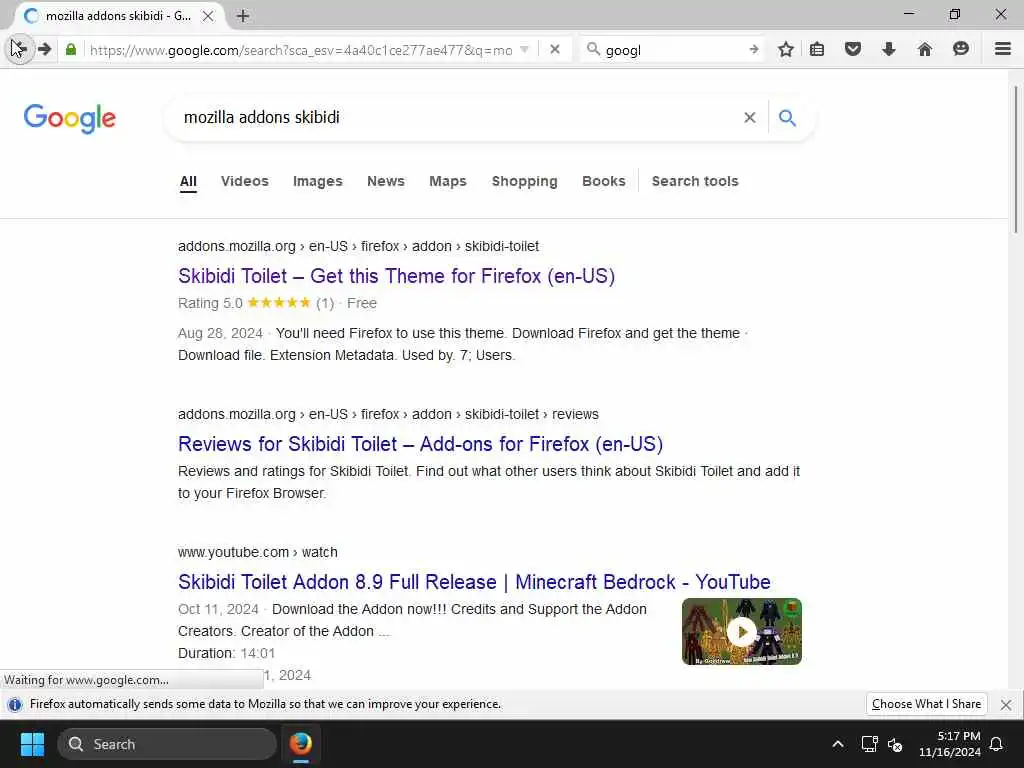Open URL history dropdown arrow
This screenshot has height=768, width=1024.
tap(524, 50)
